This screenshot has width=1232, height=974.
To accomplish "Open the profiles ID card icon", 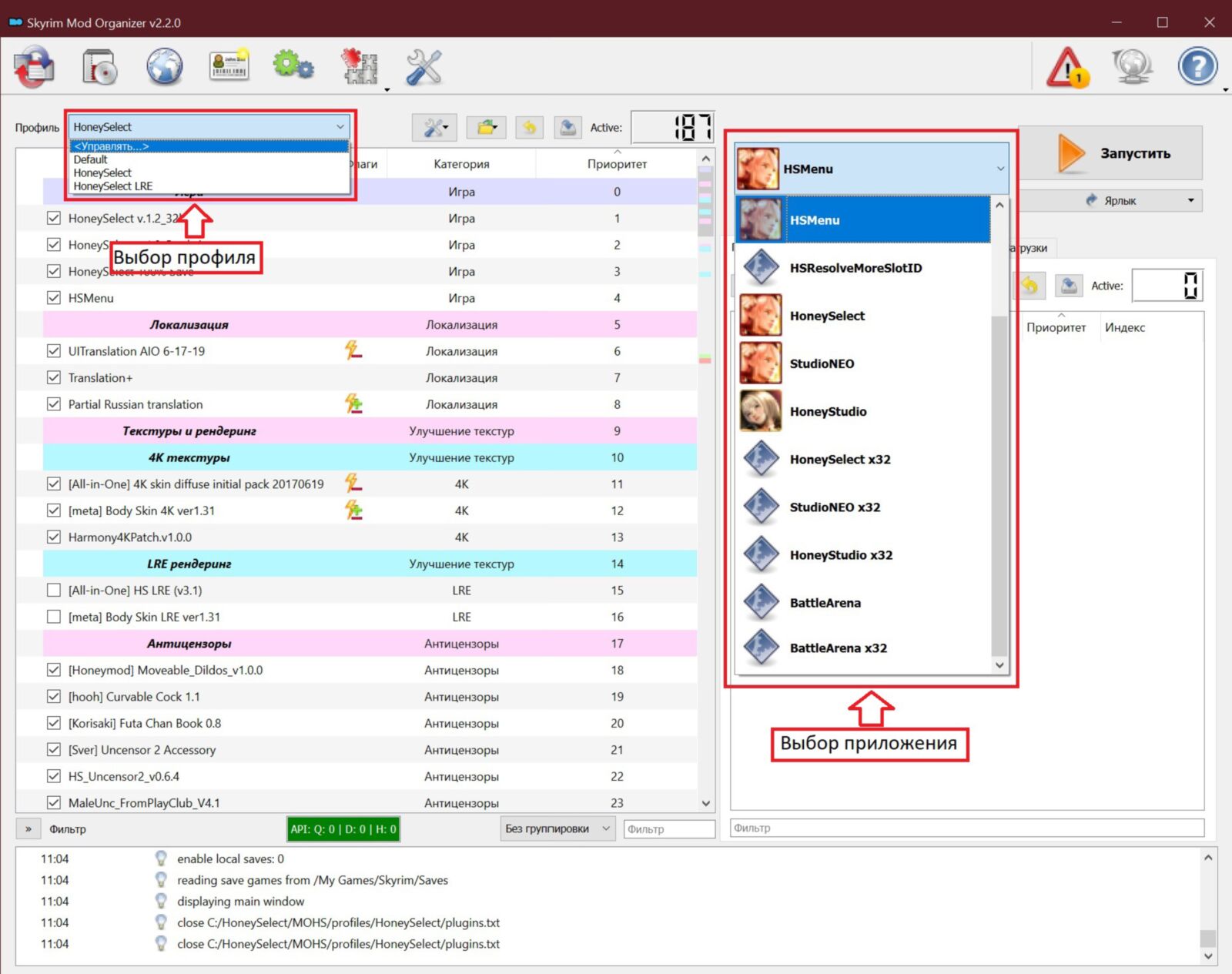I will [x=229, y=67].
